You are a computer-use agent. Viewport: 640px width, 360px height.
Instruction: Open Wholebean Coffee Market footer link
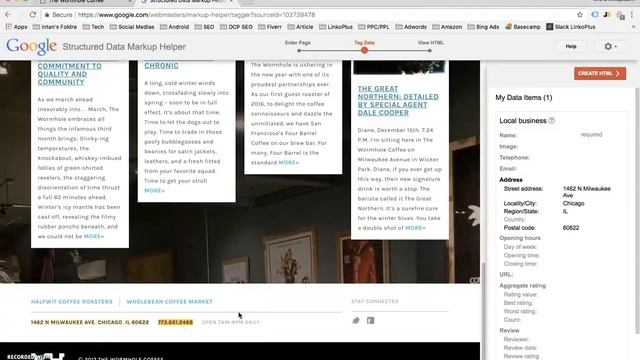(169, 302)
